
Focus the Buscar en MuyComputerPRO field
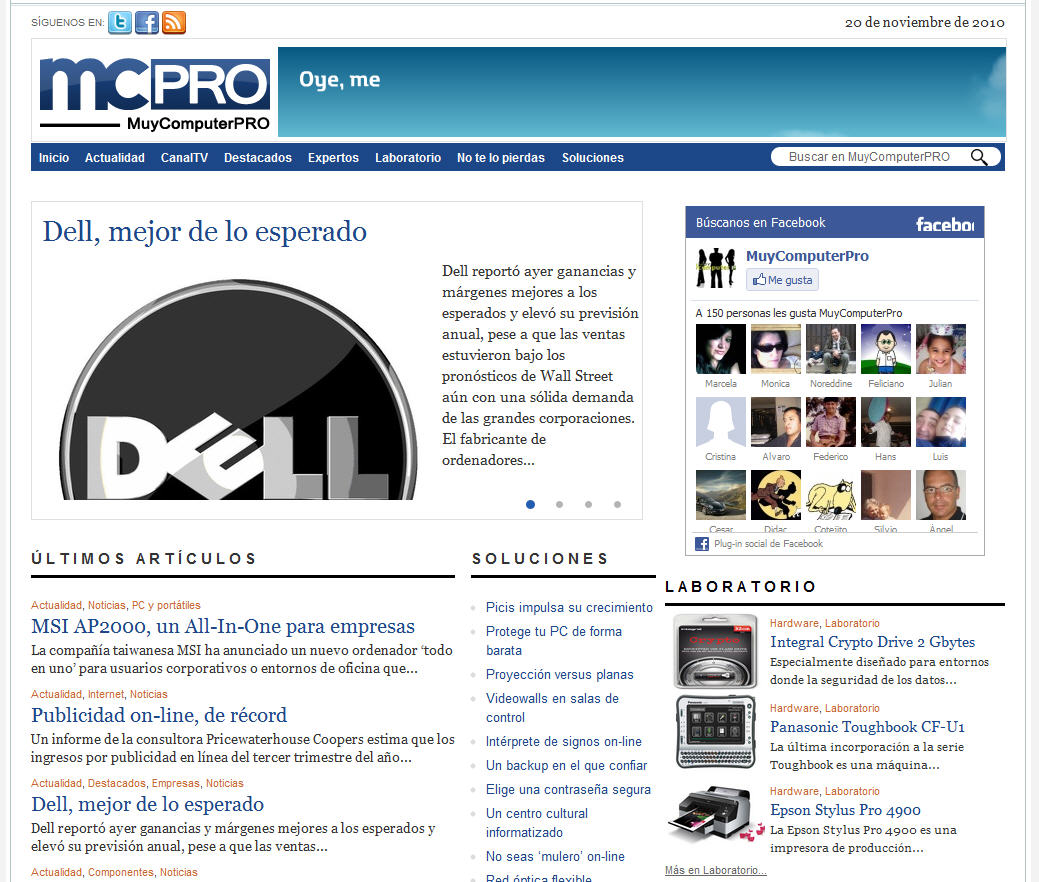pyautogui.click(x=869, y=157)
